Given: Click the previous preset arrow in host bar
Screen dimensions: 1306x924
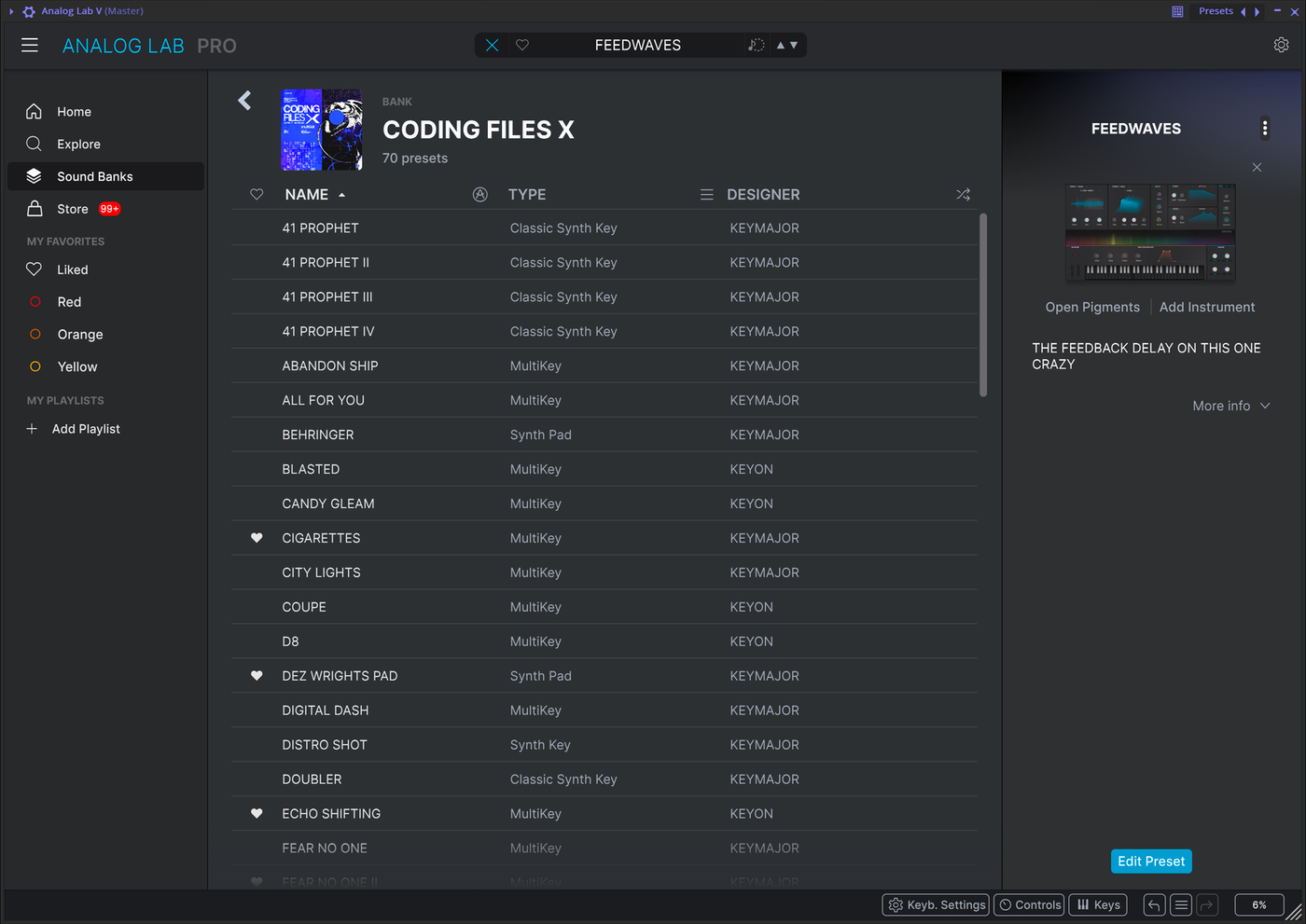Looking at the screenshot, I should pyautogui.click(x=1243, y=11).
